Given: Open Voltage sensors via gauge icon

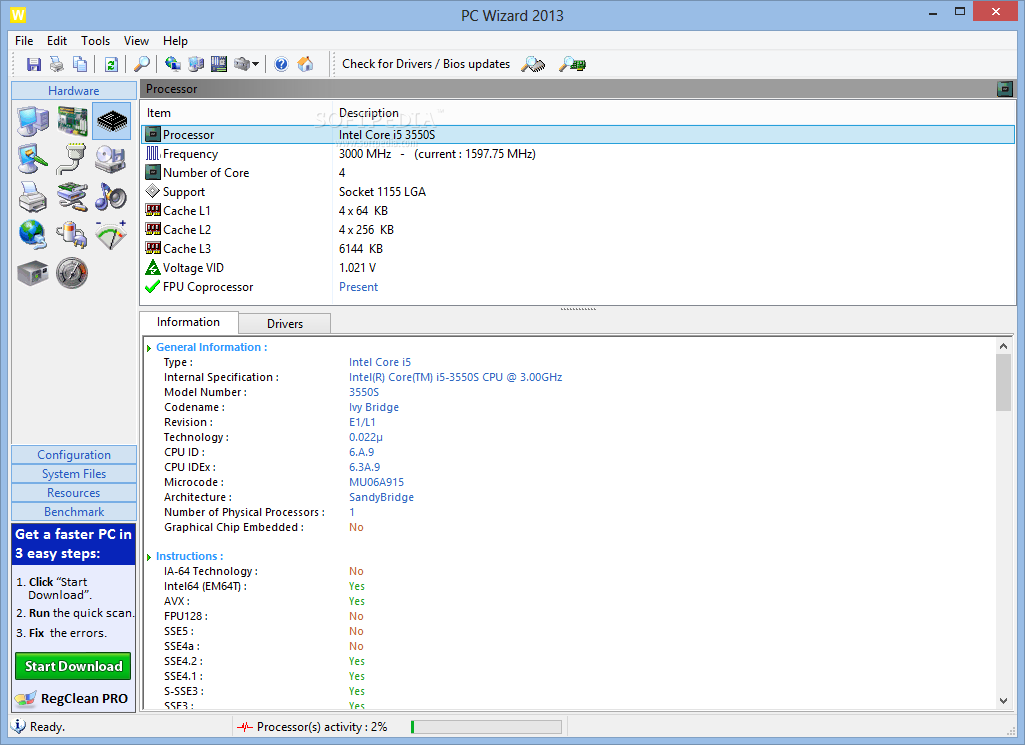Looking at the screenshot, I should point(110,232).
